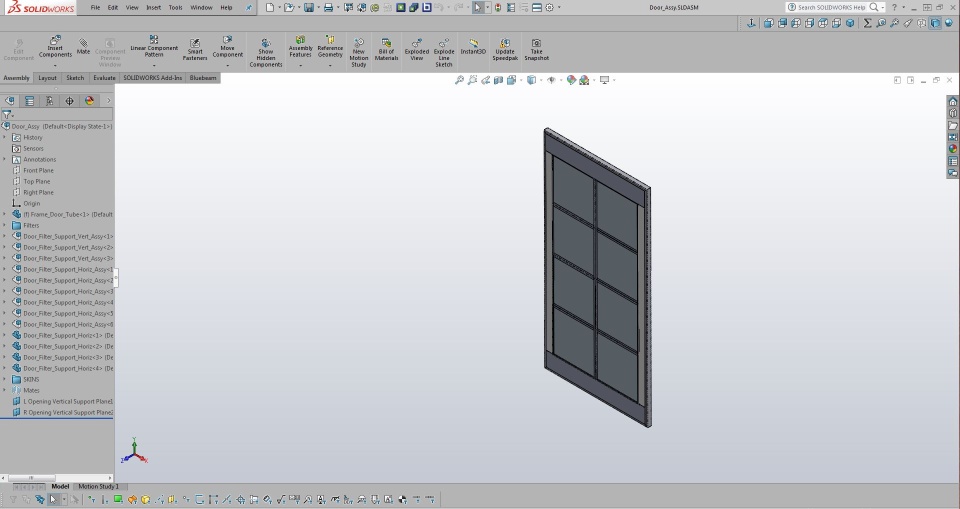Select the Front Plane in the feature tree
The width and height of the screenshot is (960, 509).
[x=38, y=170]
